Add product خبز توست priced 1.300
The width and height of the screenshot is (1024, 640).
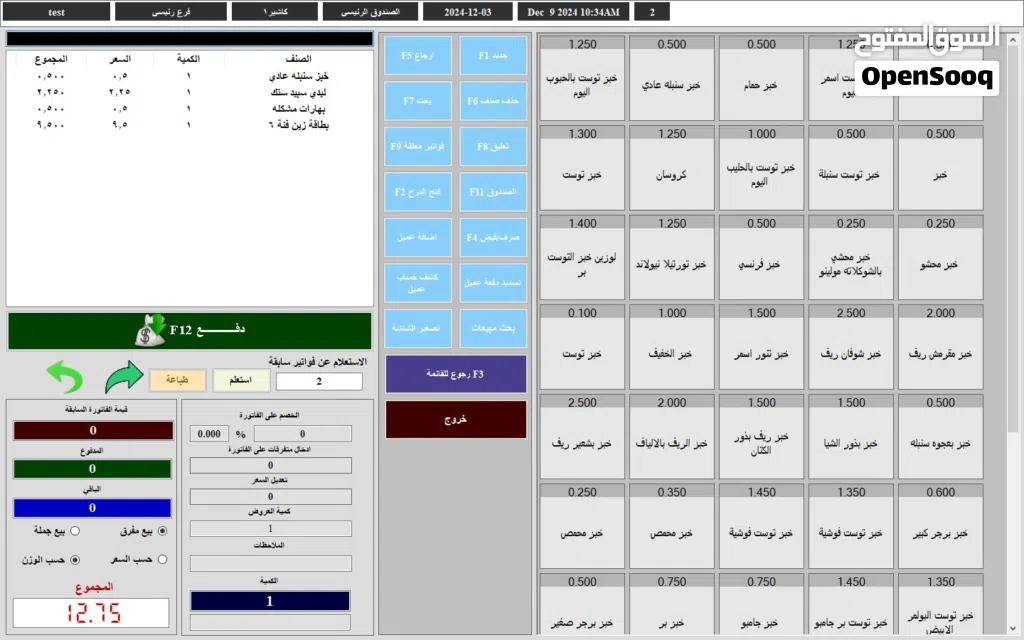tap(582, 168)
